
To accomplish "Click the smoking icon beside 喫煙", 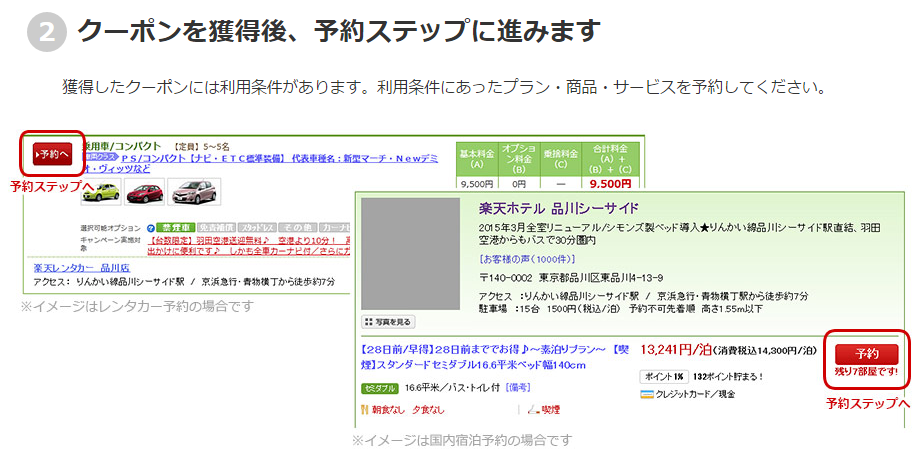I will (x=533, y=410).
